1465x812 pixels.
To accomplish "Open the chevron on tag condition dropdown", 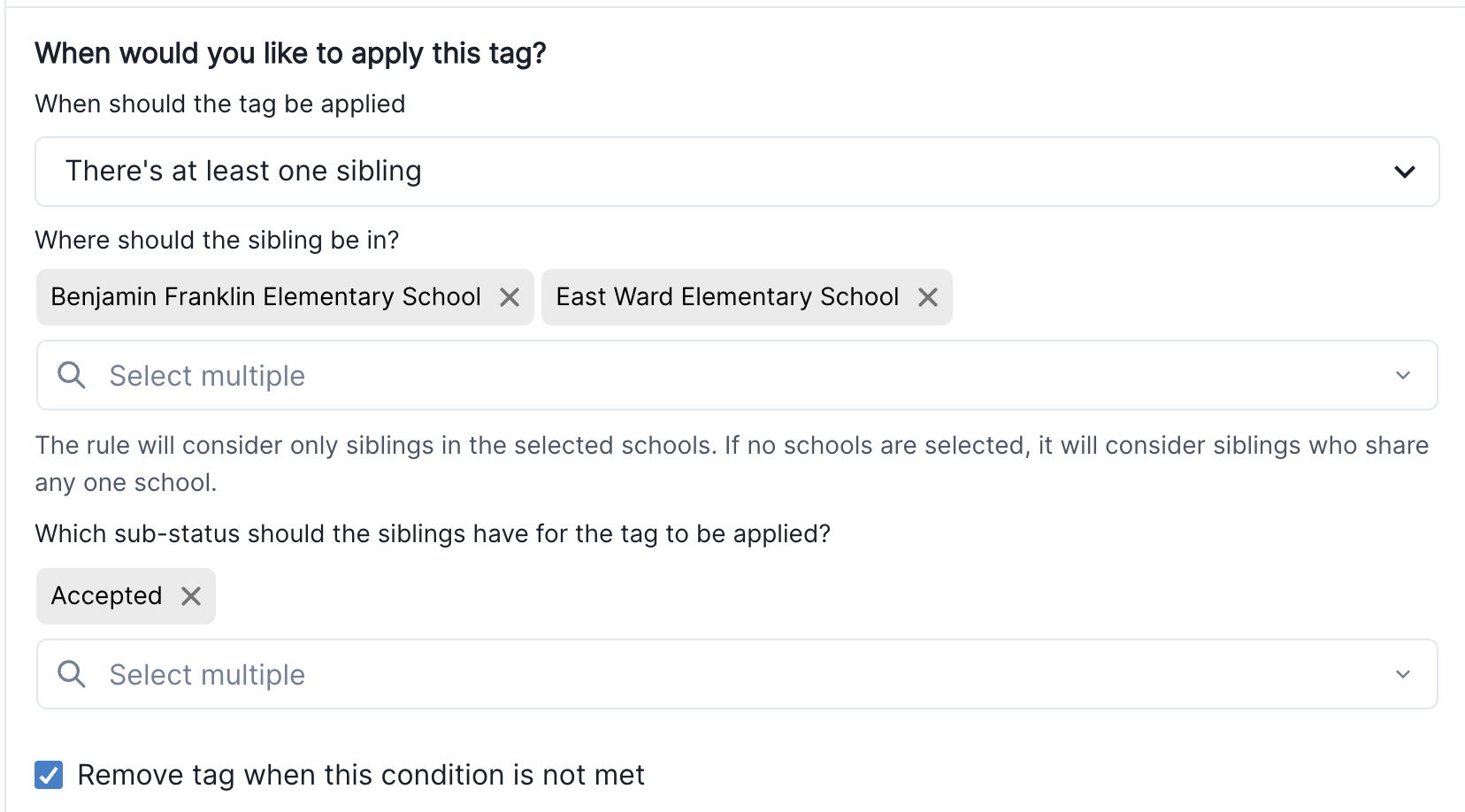I will tap(1405, 172).
